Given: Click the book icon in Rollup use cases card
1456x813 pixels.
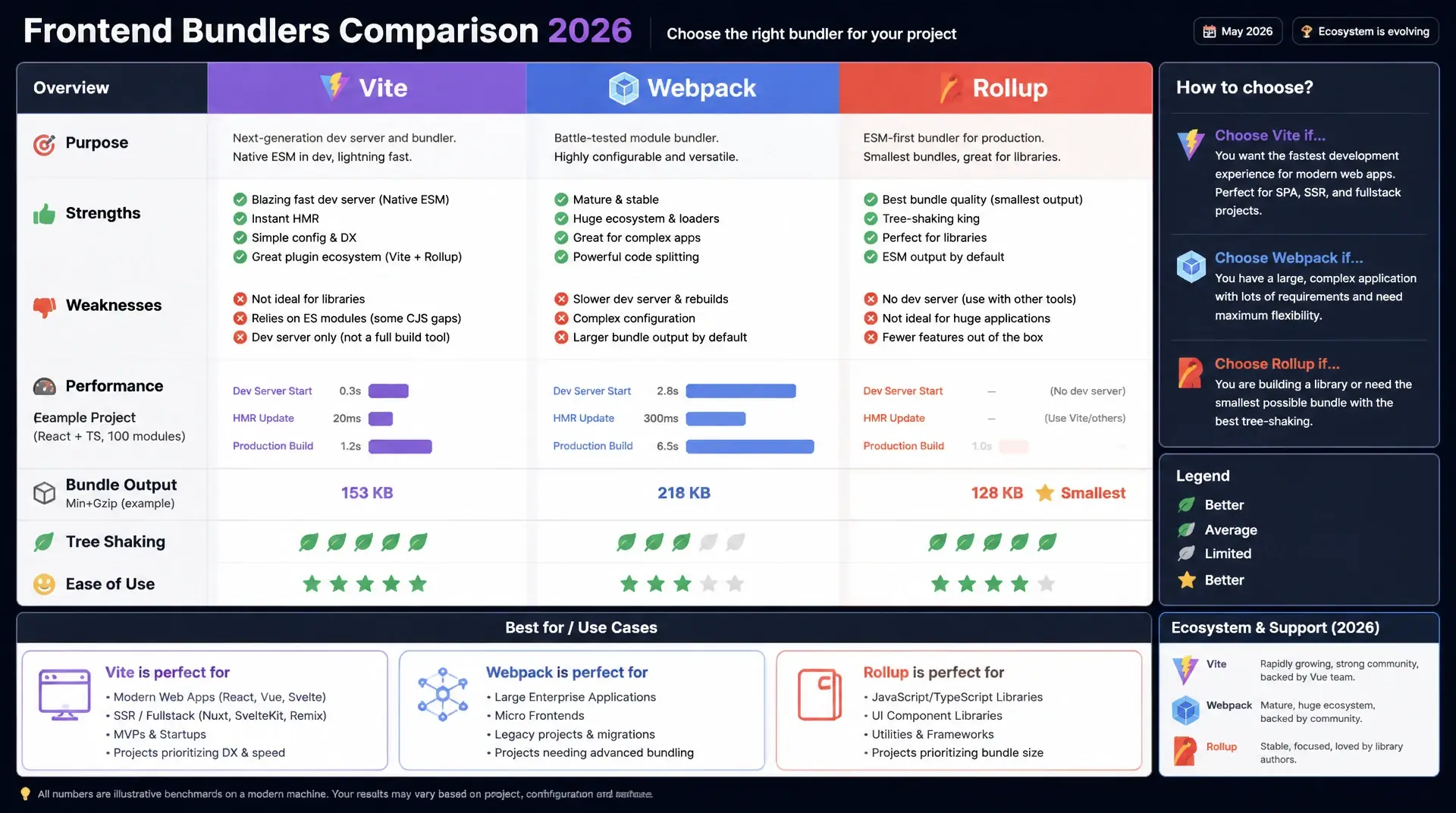Looking at the screenshot, I should 820,694.
